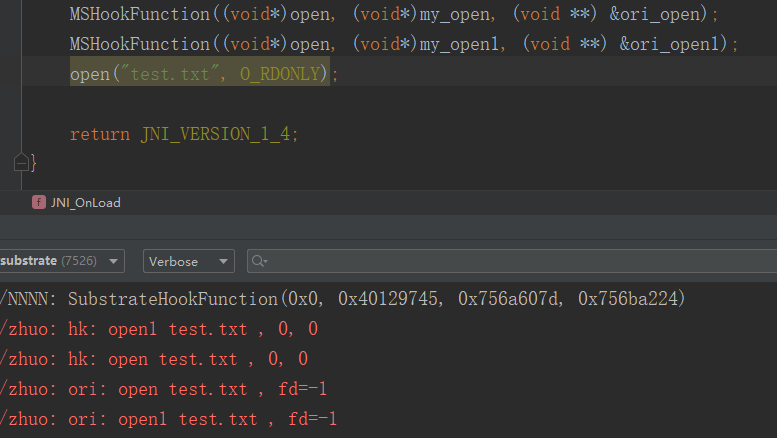Place cursor on the highlighted open("test.txt") call
The image size is (777, 438).
pyautogui.click(x=200, y=74)
